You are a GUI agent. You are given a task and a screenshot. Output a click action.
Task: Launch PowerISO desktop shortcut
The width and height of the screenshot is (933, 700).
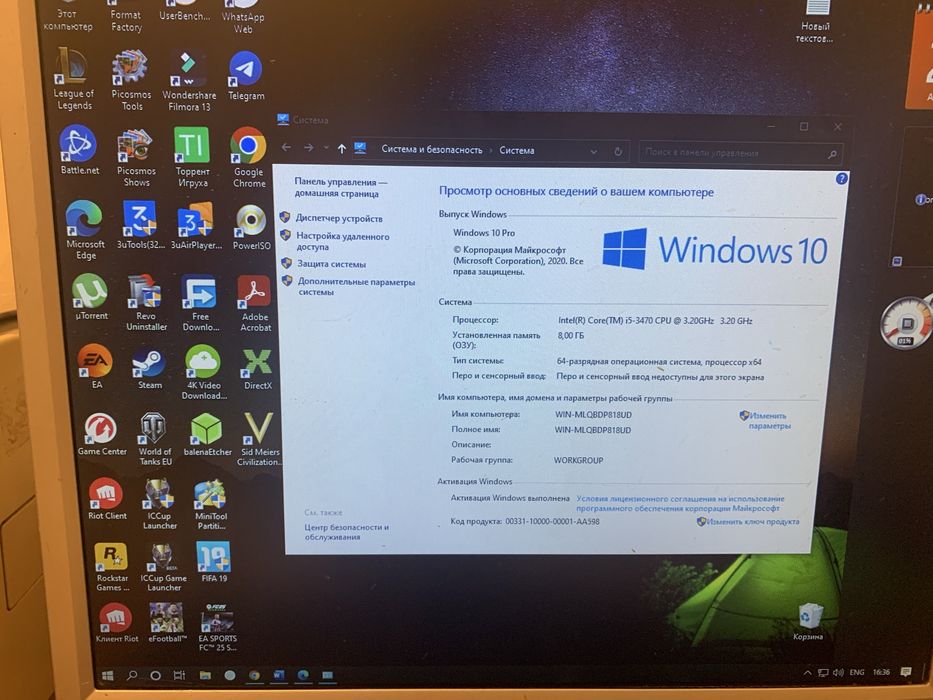pyautogui.click(x=251, y=226)
